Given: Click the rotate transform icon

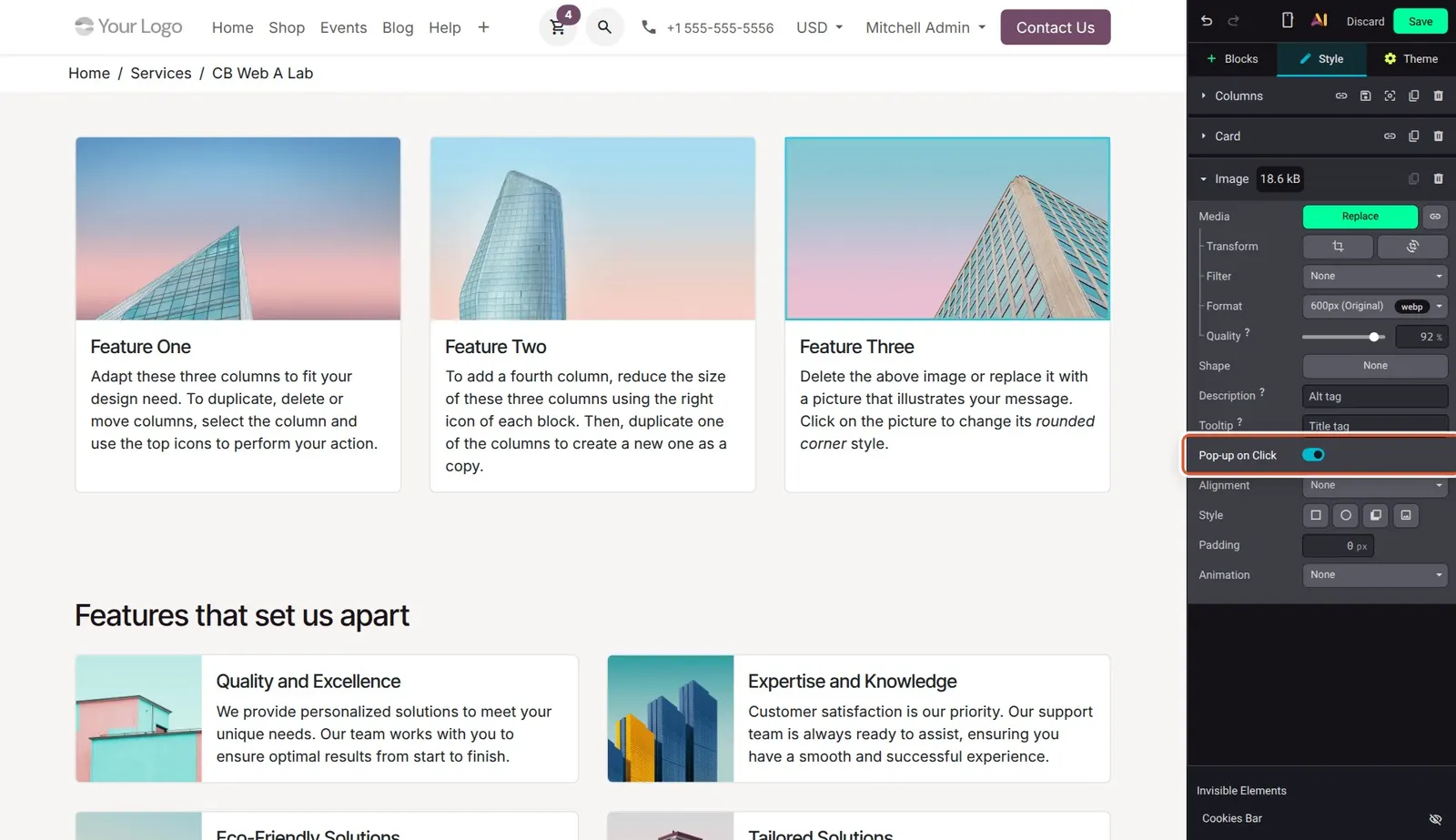Looking at the screenshot, I should [1412, 247].
